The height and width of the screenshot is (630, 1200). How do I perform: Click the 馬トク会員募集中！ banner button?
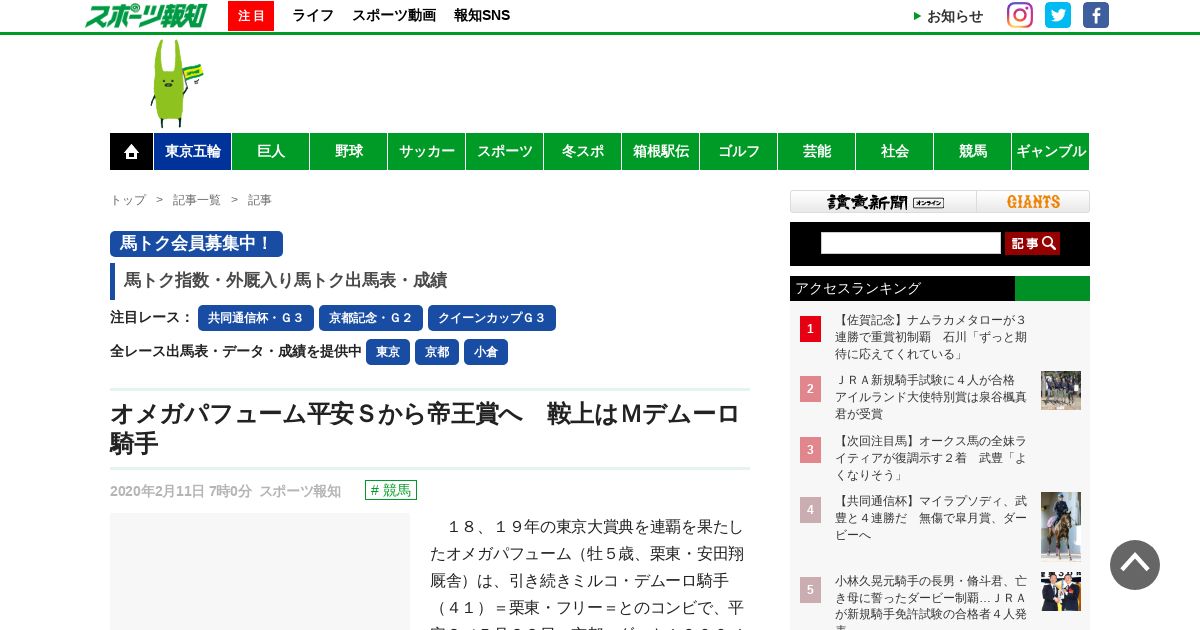[x=196, y=244]
